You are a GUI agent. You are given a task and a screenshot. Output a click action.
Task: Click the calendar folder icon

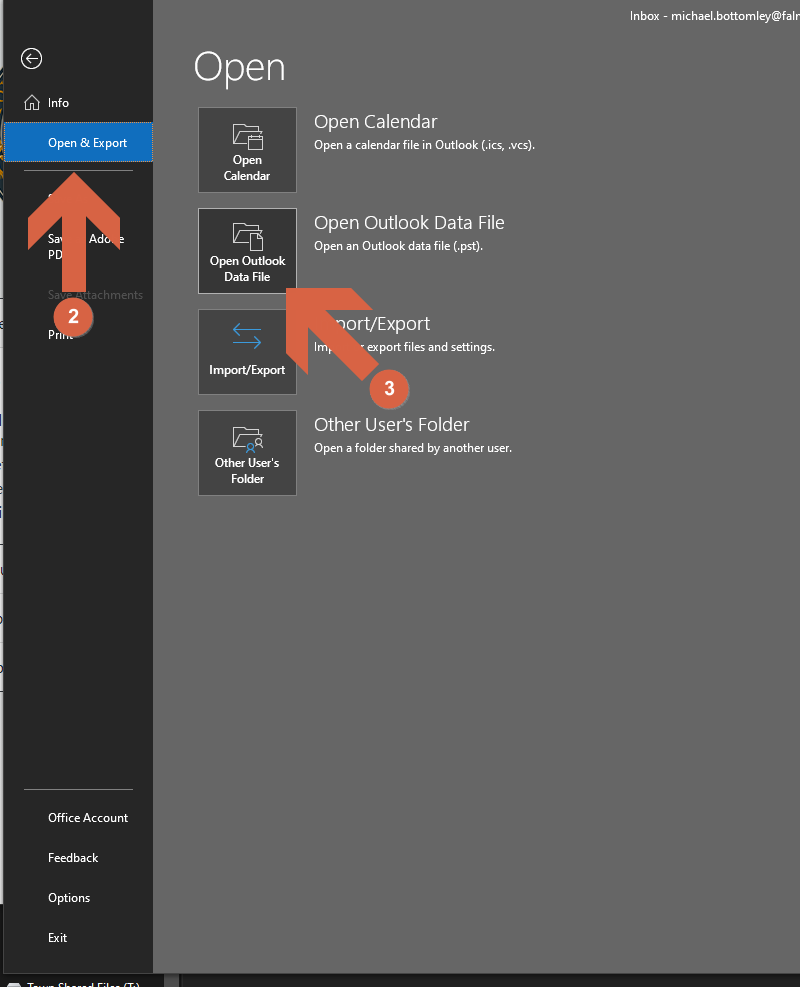pos(247,136)
